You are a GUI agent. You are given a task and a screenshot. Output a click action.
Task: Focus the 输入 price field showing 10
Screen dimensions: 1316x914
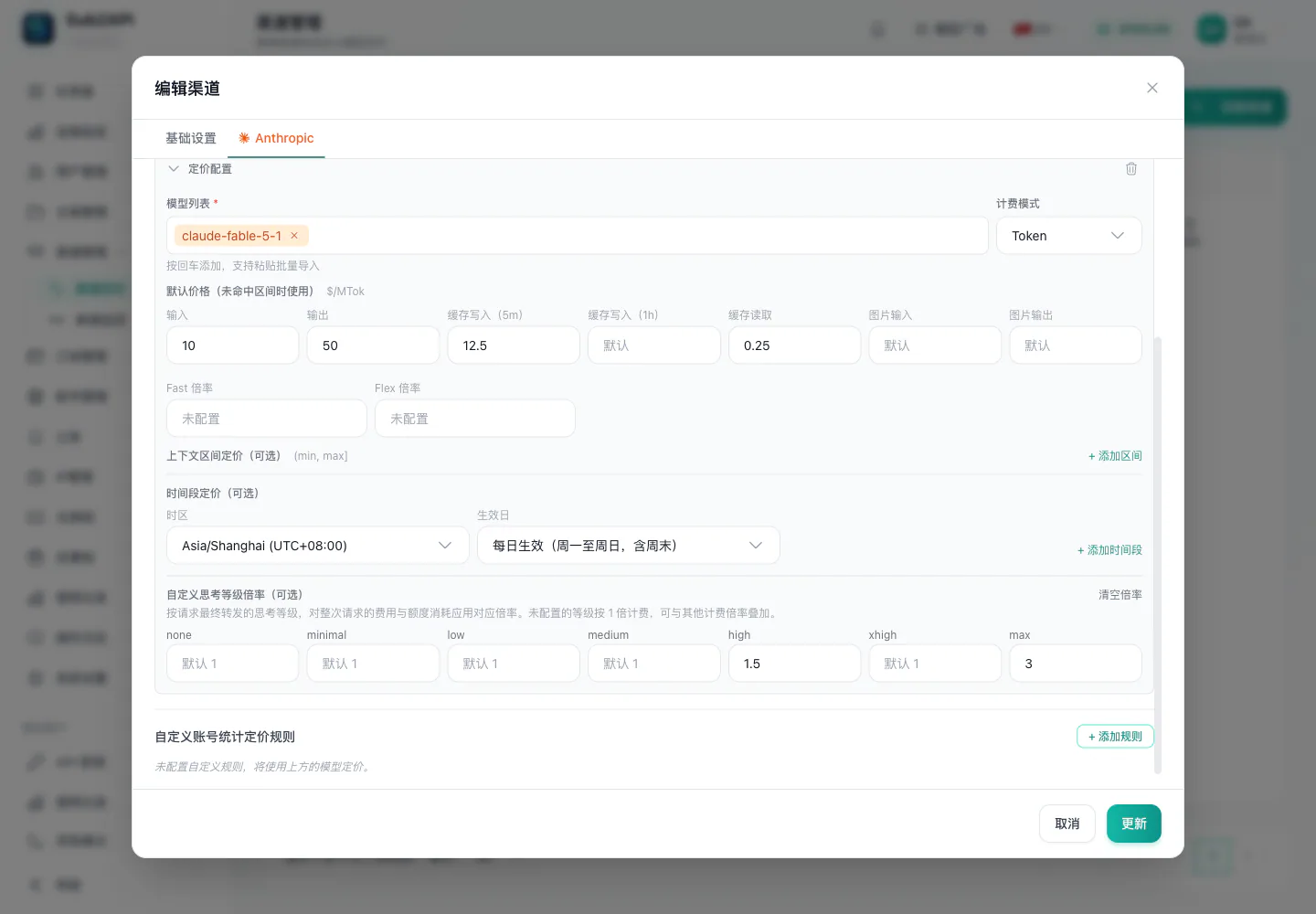pyautogui.click(x=233, y=345)
